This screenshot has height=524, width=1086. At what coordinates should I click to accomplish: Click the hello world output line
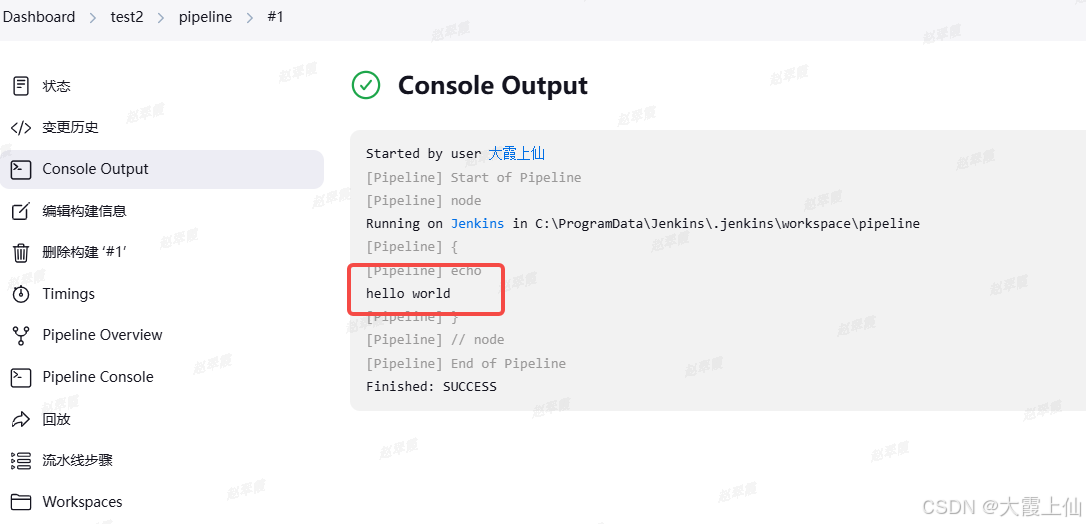pos(408,293)
